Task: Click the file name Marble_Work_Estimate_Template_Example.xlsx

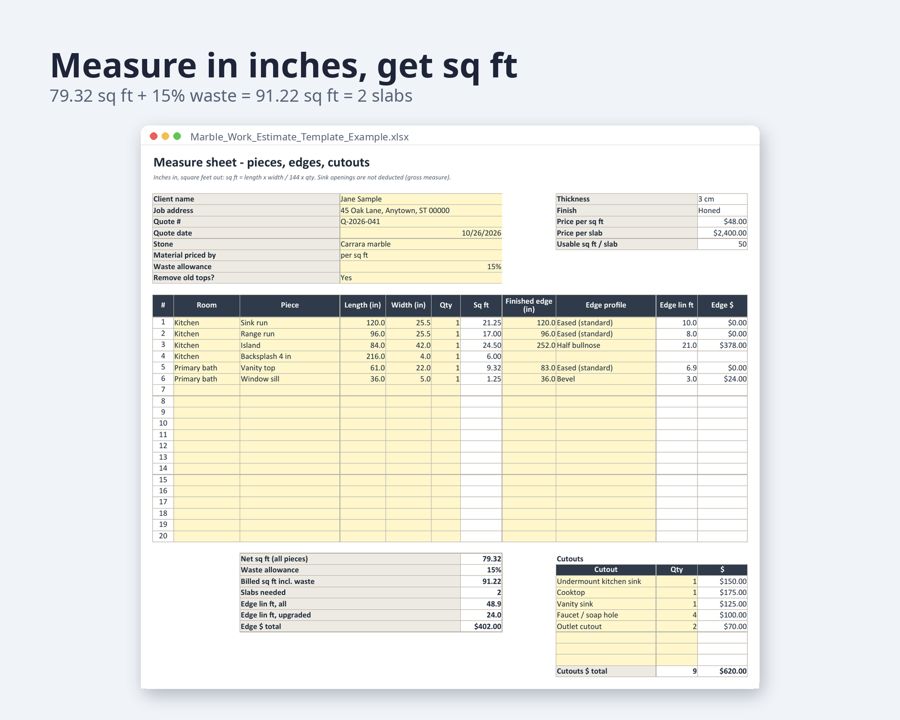Action: click(300, 137)
